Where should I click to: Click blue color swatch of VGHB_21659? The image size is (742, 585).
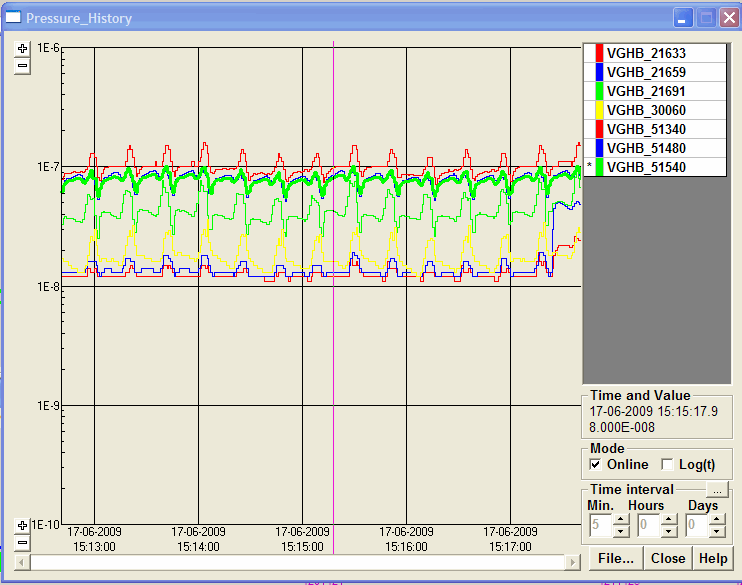[x=599, y=72]
